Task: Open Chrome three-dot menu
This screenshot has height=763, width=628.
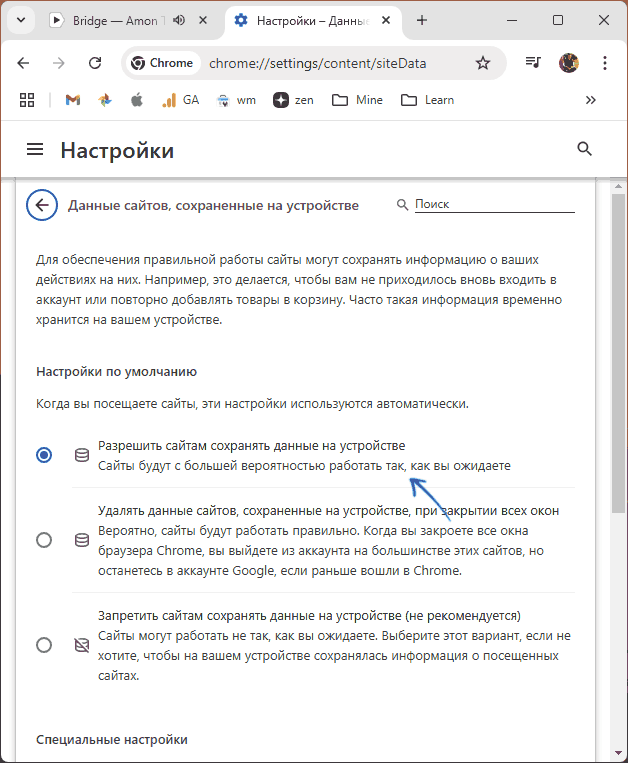Action: point(605,63)
